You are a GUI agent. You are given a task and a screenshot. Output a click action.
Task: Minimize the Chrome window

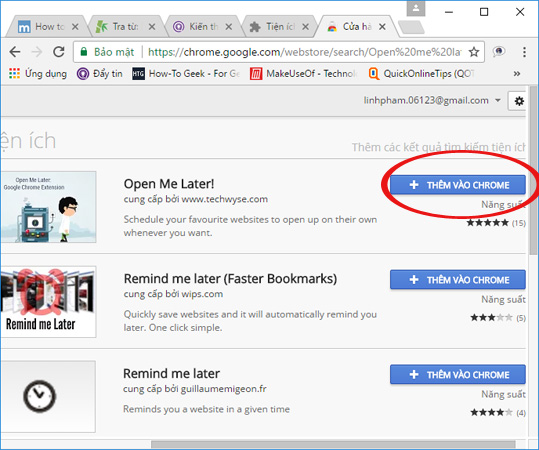click(449, 12)
